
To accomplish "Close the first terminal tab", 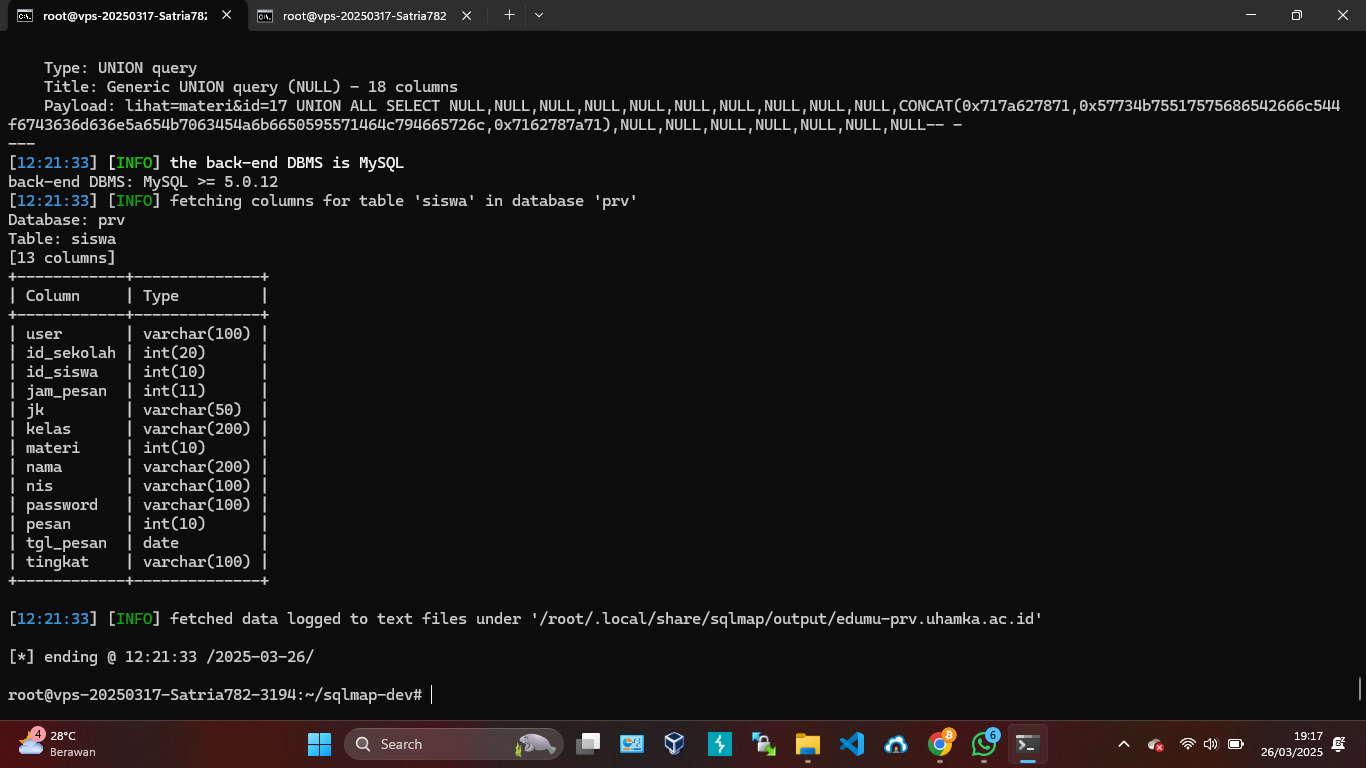I will click(227, 15).
